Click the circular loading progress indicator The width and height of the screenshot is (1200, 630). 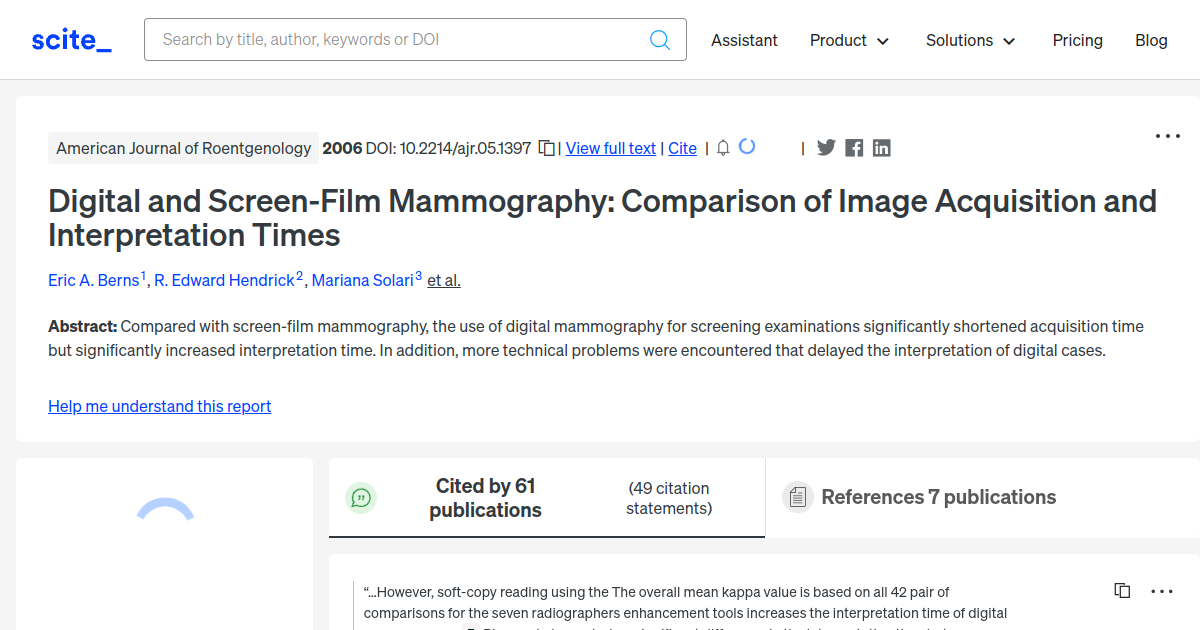pyautogui.click(x=747, y=146)
